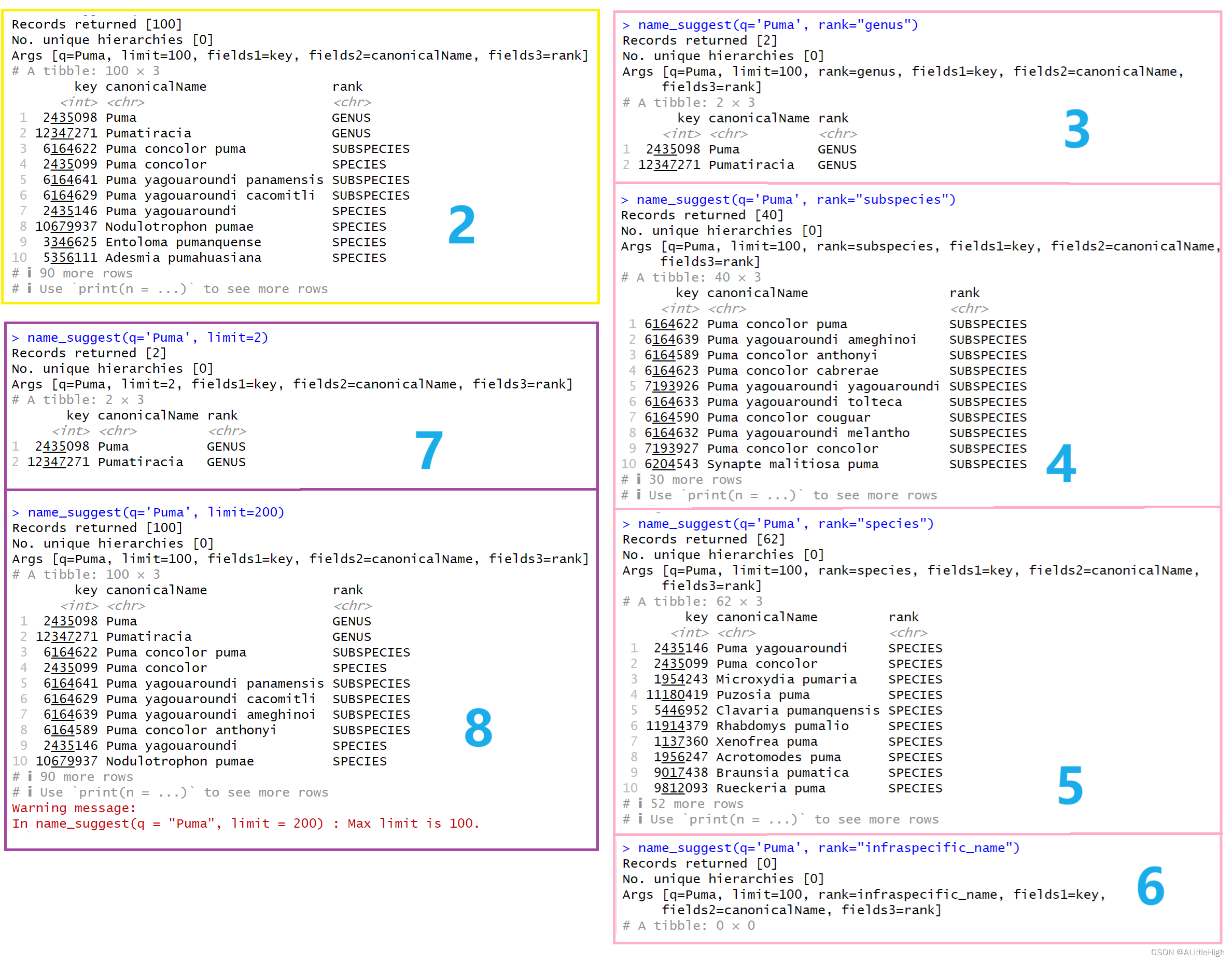The width and height of the screenshot is (1232, 962).
Task: Select 'Puma concolor cabrerae' name
Action: tap(793, 371)
